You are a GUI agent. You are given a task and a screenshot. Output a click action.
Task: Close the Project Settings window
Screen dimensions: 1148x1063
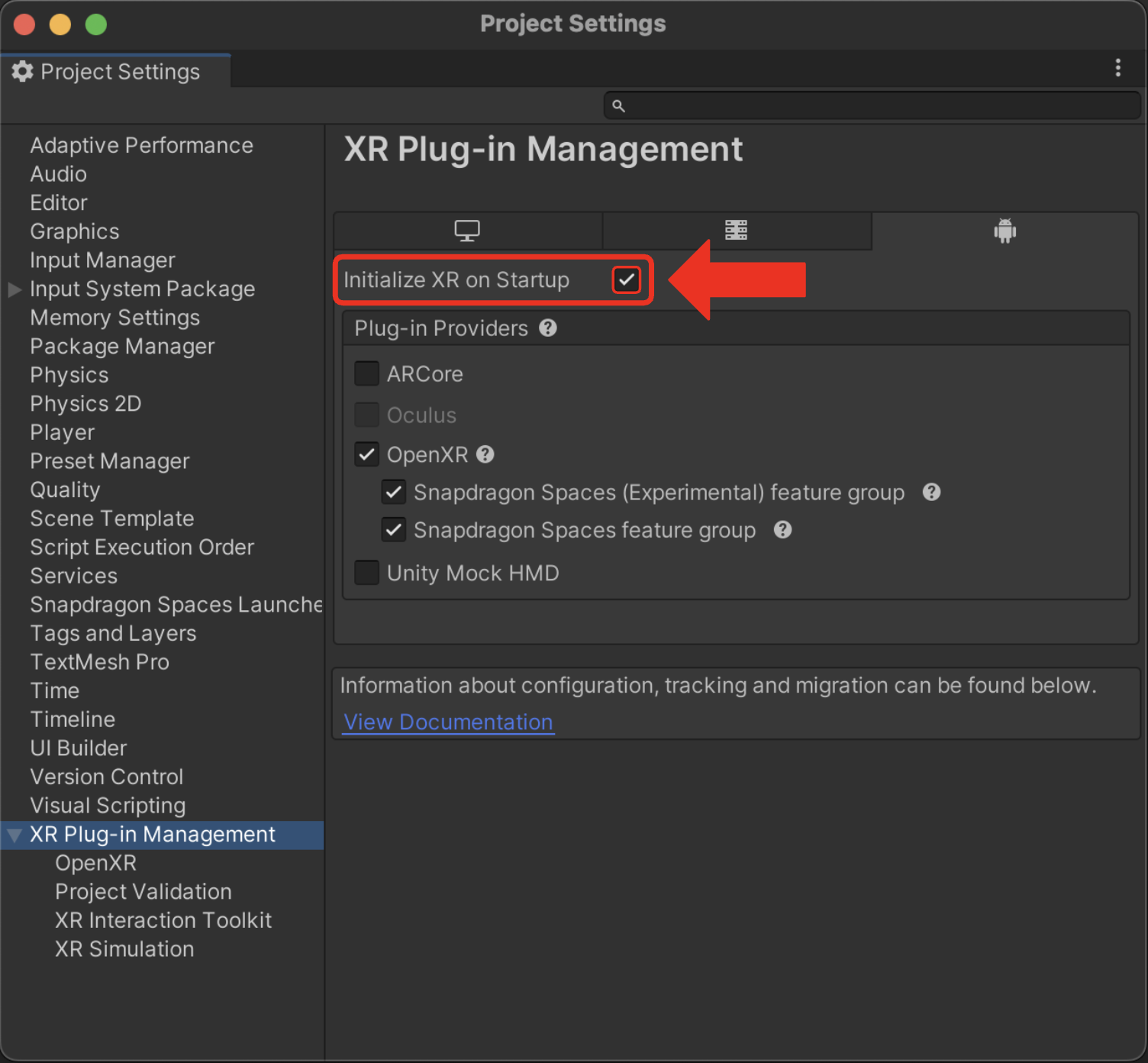pyautogui.click(x=24, y=24)
